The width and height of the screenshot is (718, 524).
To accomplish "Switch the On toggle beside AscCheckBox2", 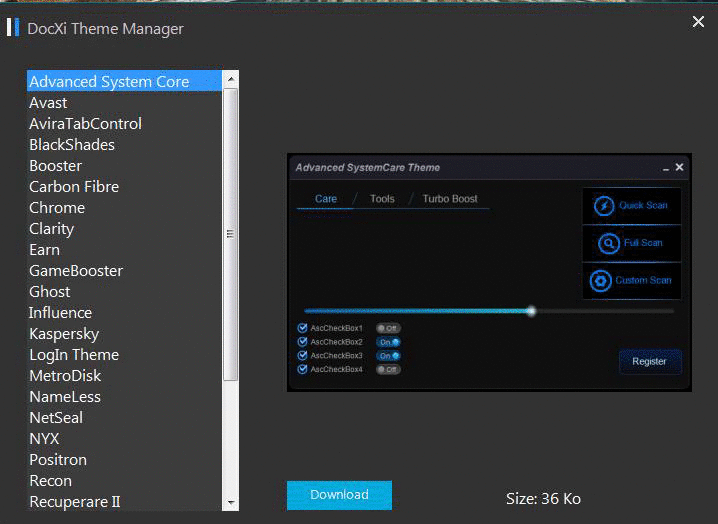I will (388, 342).
